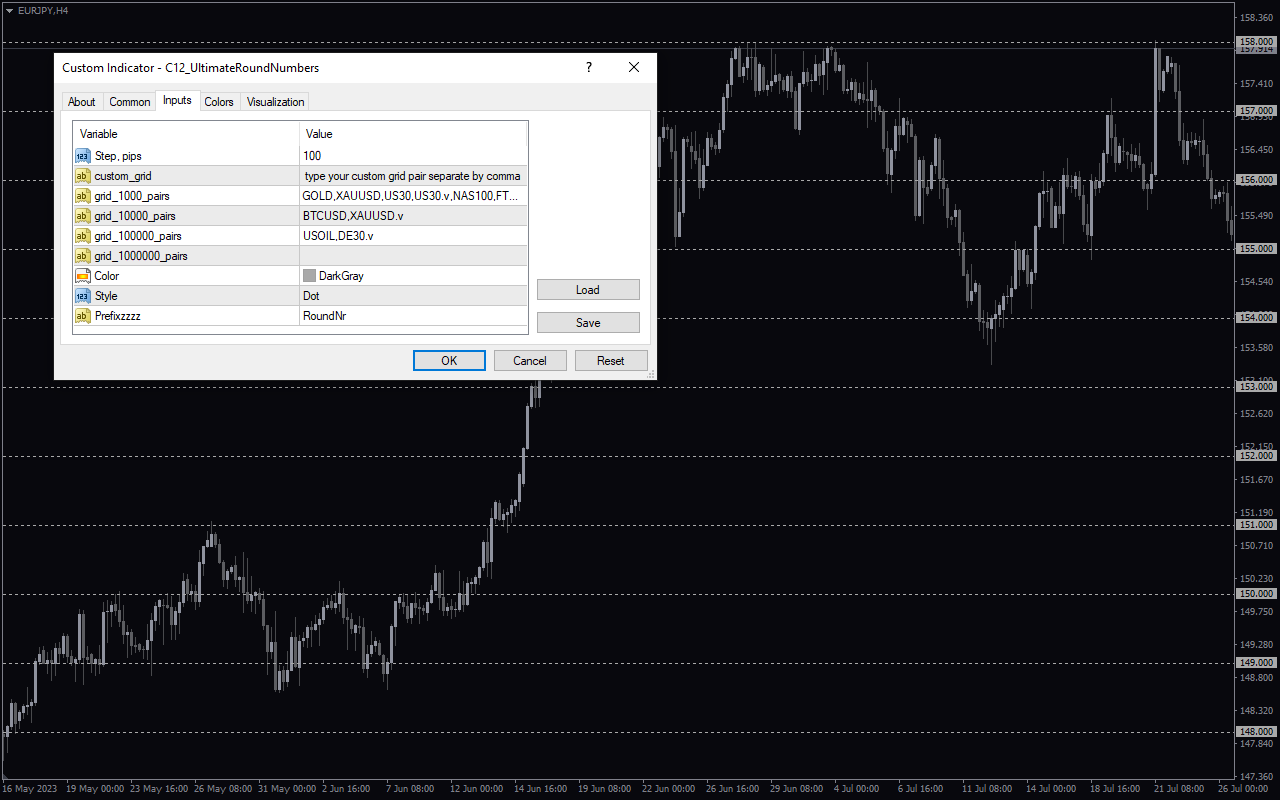This screenshot has height=800, width=1280.
Task: Click the Step, pips integer icon
Action: pyautogui.click(x=83, y=156)
